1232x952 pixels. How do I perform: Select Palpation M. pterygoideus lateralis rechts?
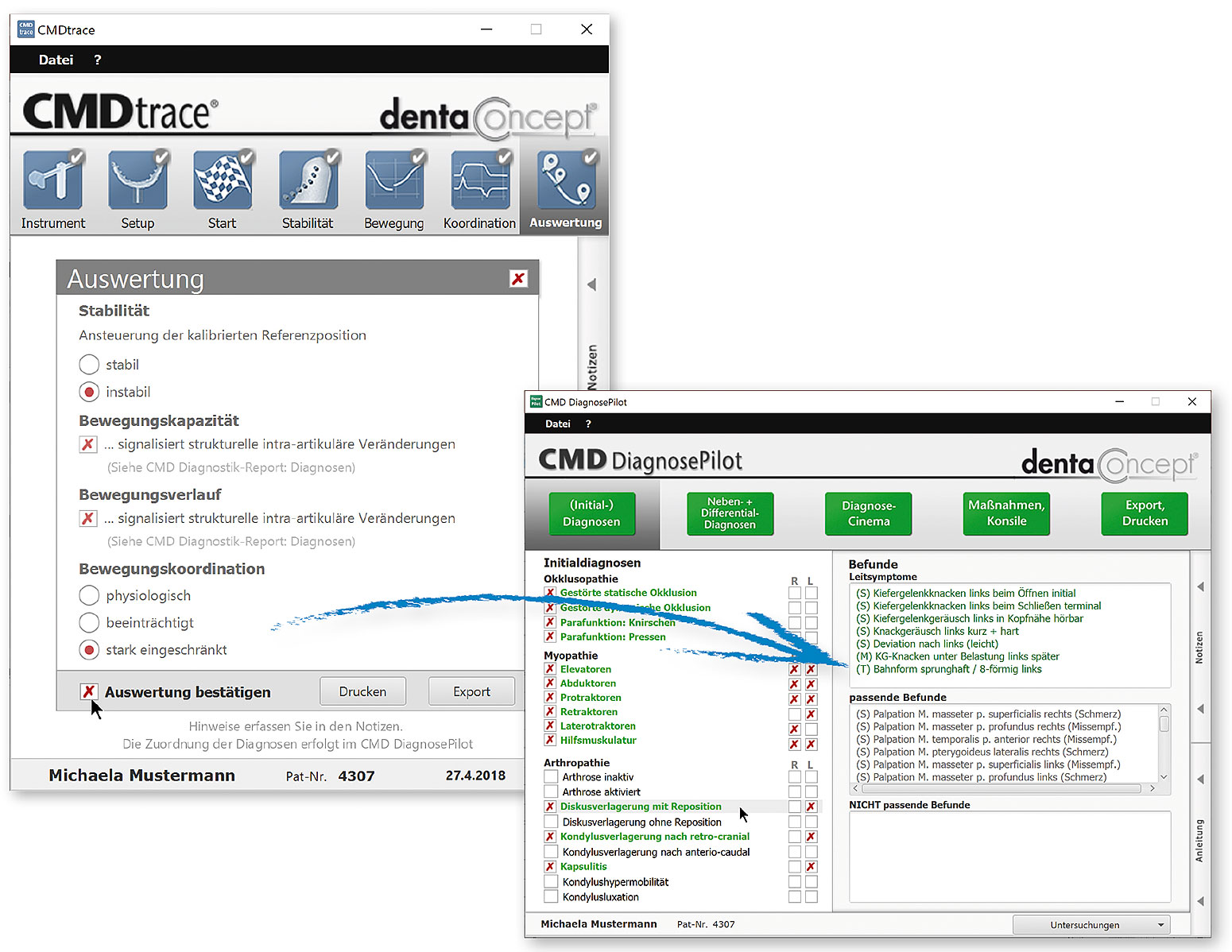point(982,752)
